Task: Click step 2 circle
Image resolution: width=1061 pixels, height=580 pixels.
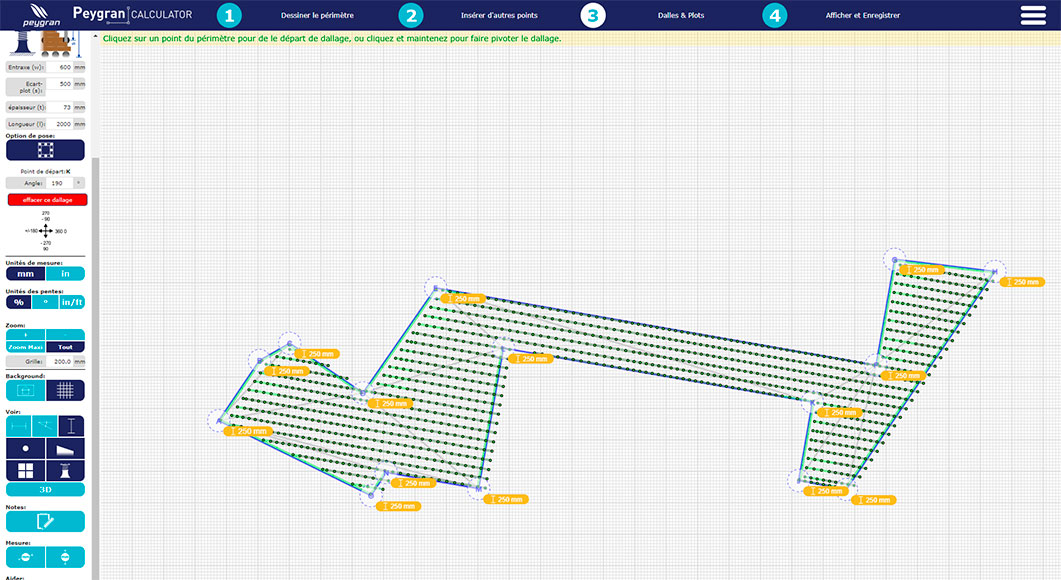Action: (411, 15)
